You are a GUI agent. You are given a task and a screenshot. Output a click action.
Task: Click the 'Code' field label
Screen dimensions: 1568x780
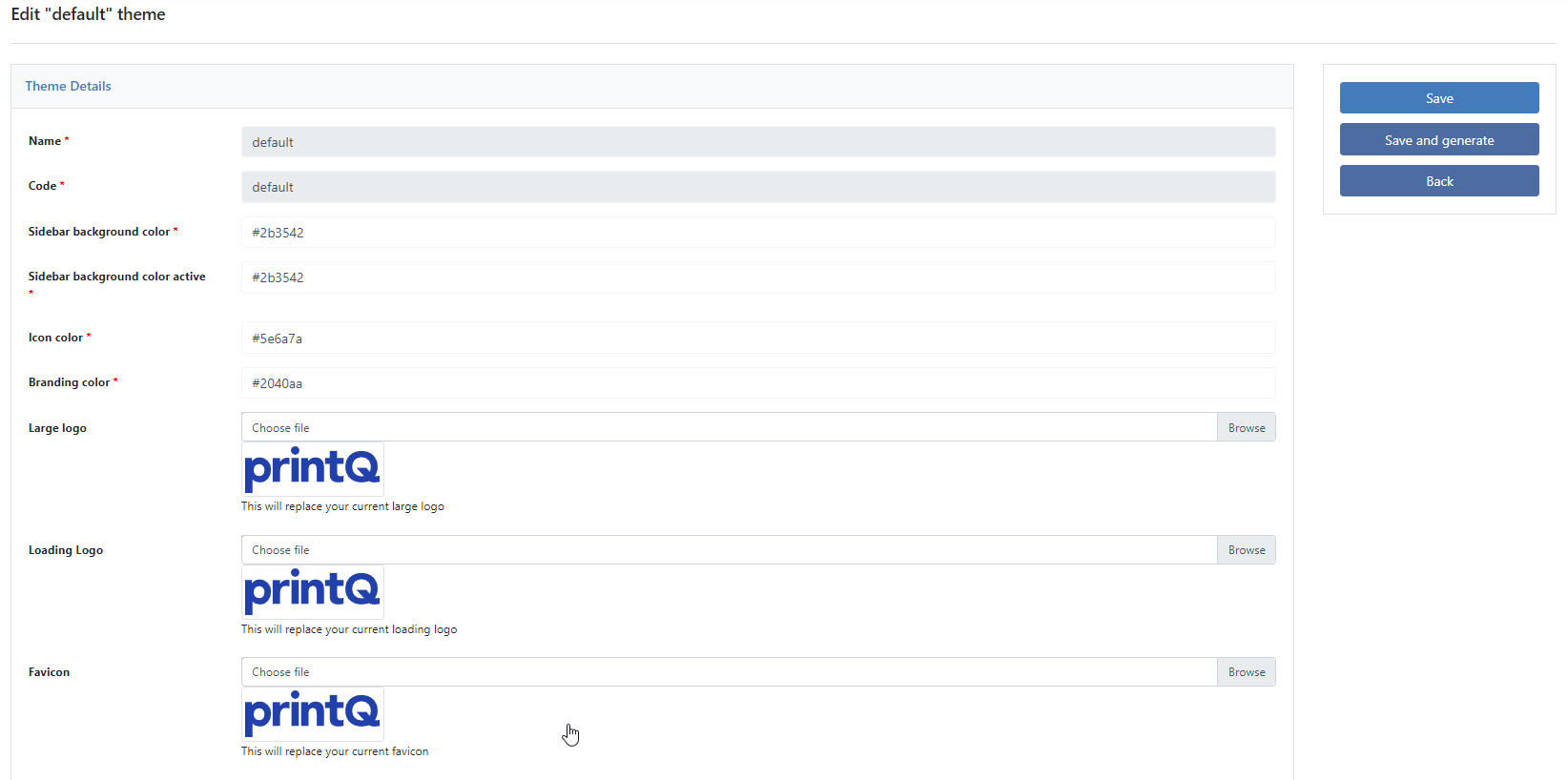click(42, 186)
